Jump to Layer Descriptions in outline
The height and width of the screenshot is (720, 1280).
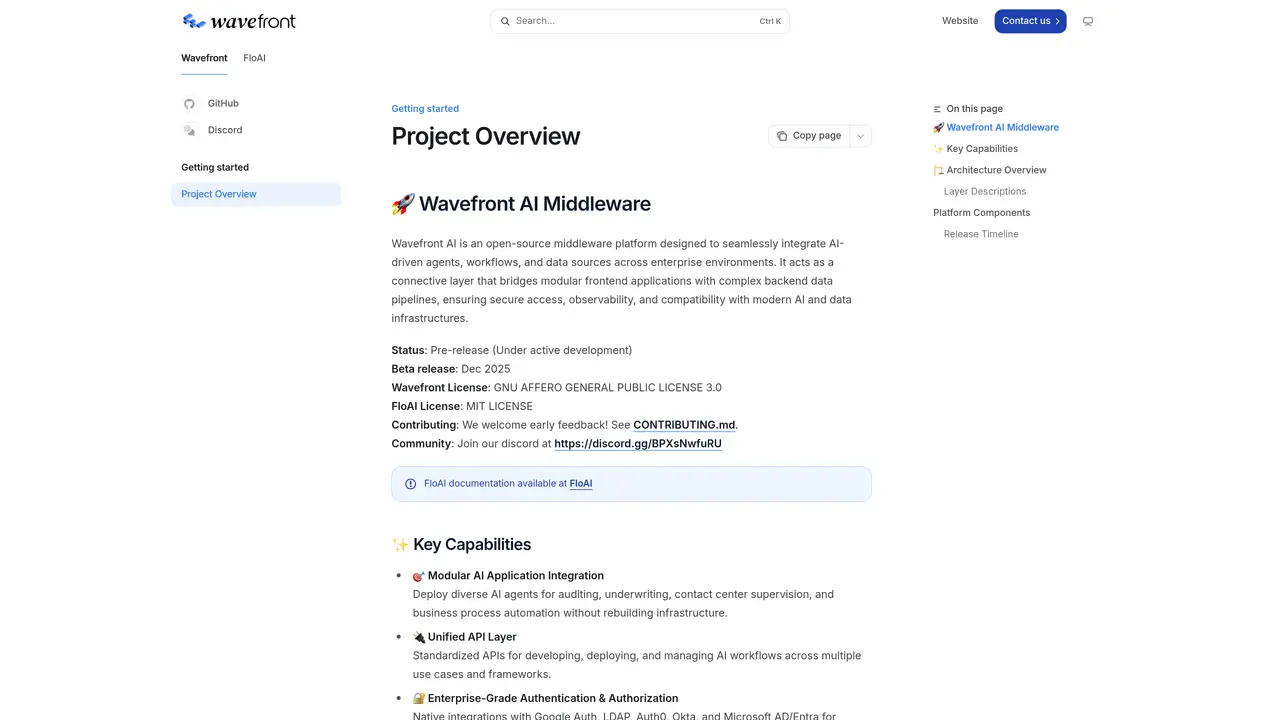click(x=985, y=192)
